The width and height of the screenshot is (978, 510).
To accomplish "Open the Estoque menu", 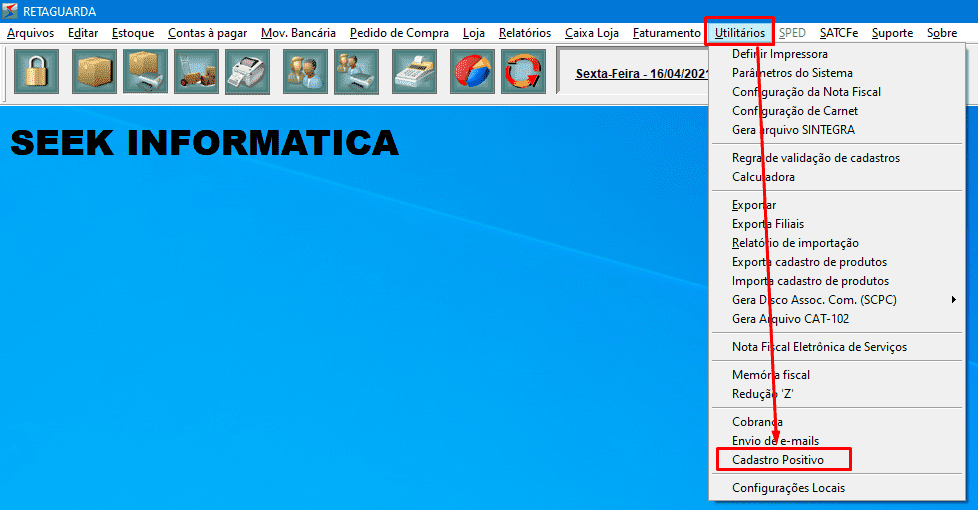I will pos(133,33).
